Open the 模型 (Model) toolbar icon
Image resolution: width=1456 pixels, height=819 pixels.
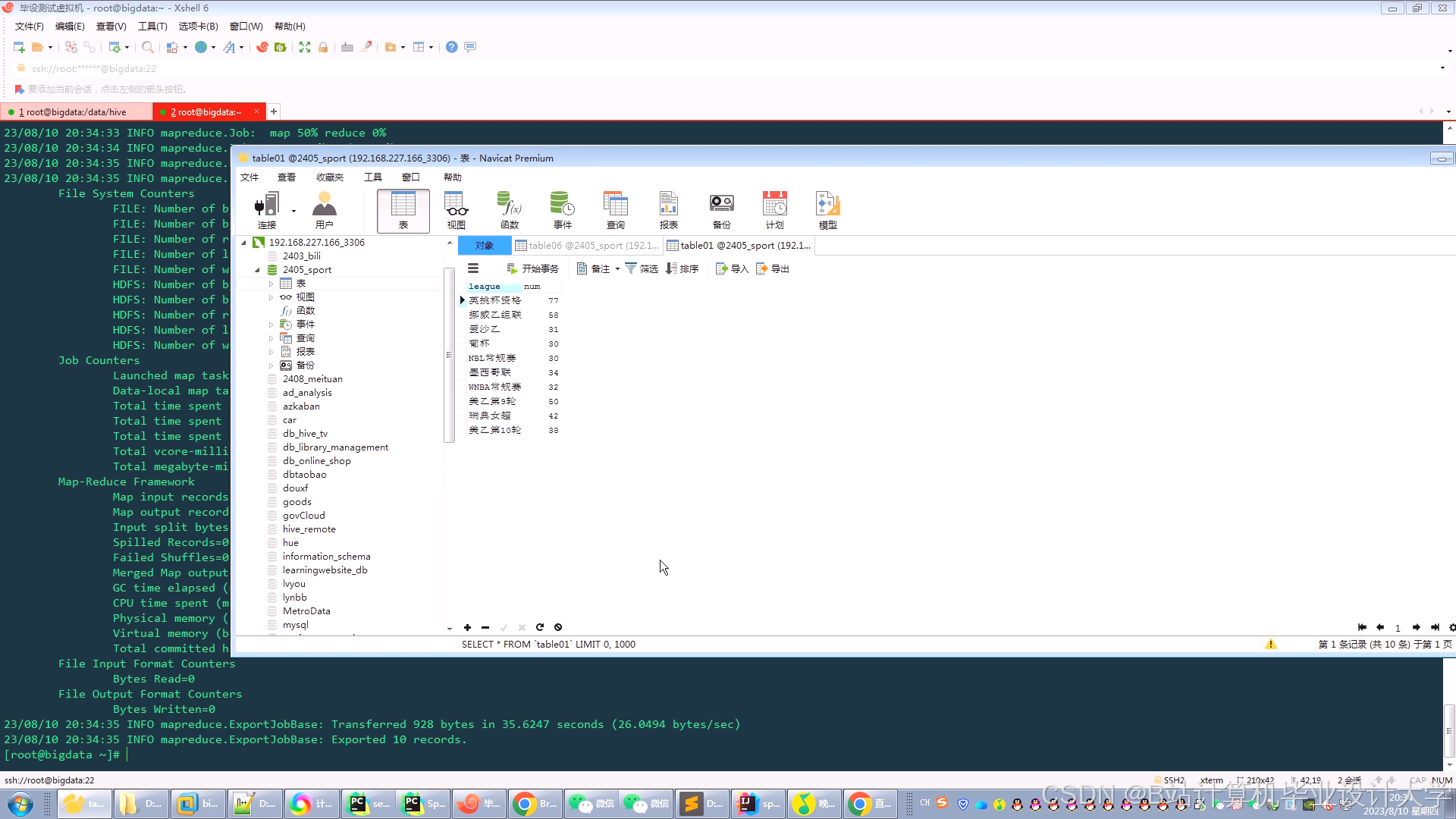(827, 210)
